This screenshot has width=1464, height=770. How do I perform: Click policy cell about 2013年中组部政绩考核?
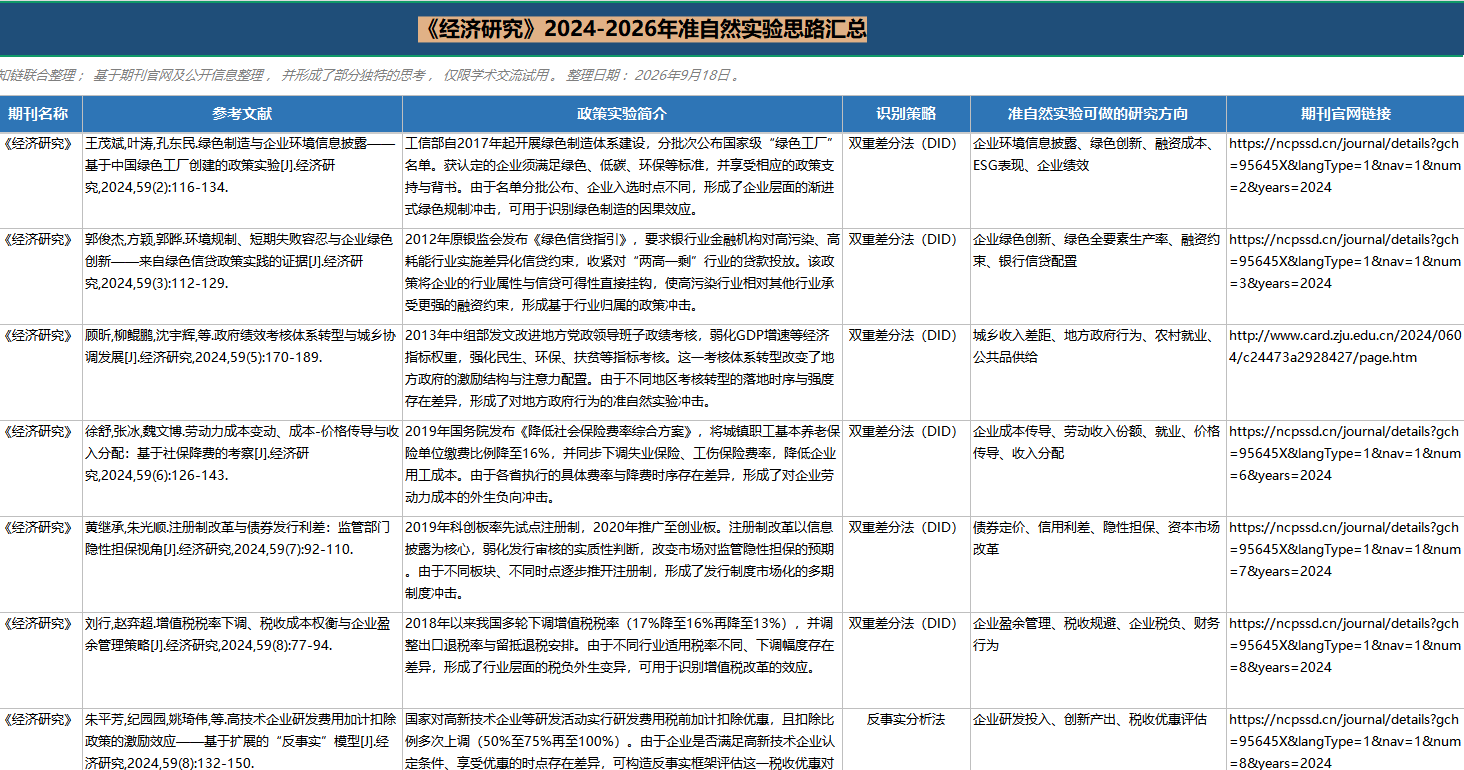(622, 372)
